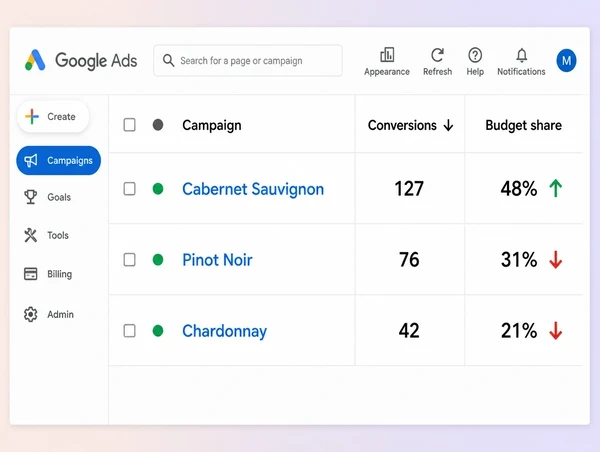Click the Tools wrench icon

tap(31, 235)
